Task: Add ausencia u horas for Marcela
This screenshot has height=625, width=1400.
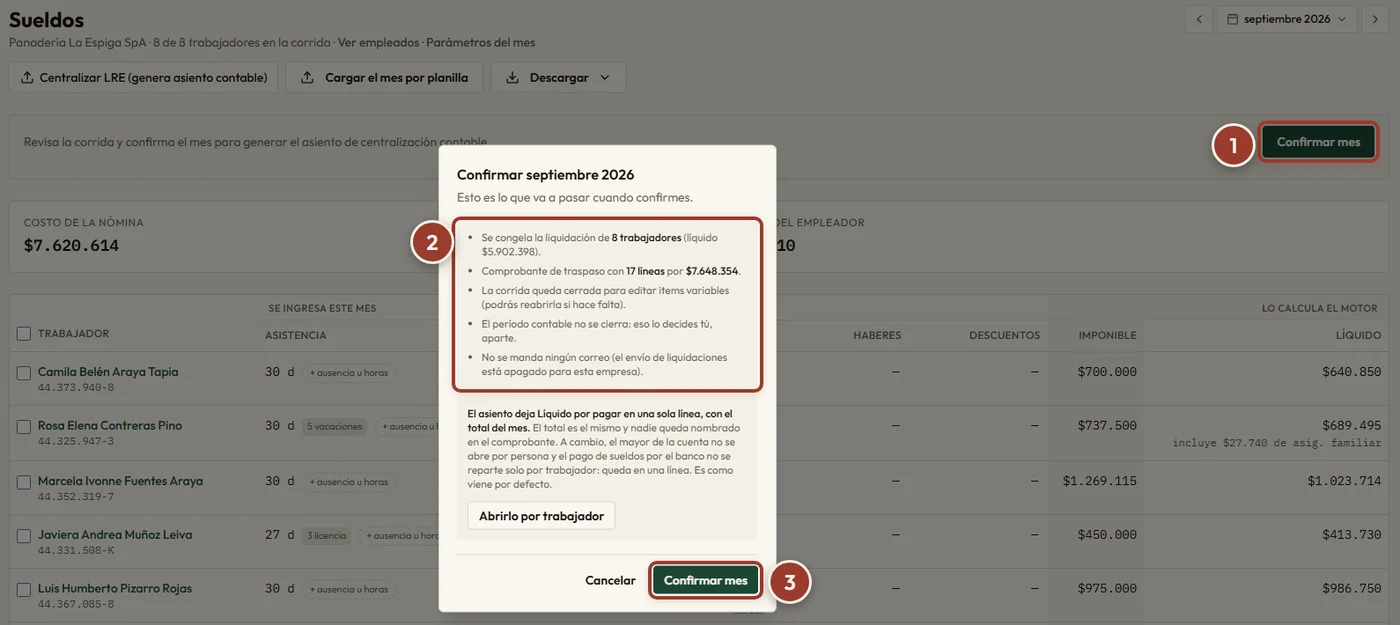Action: click(x=348, y=482)
